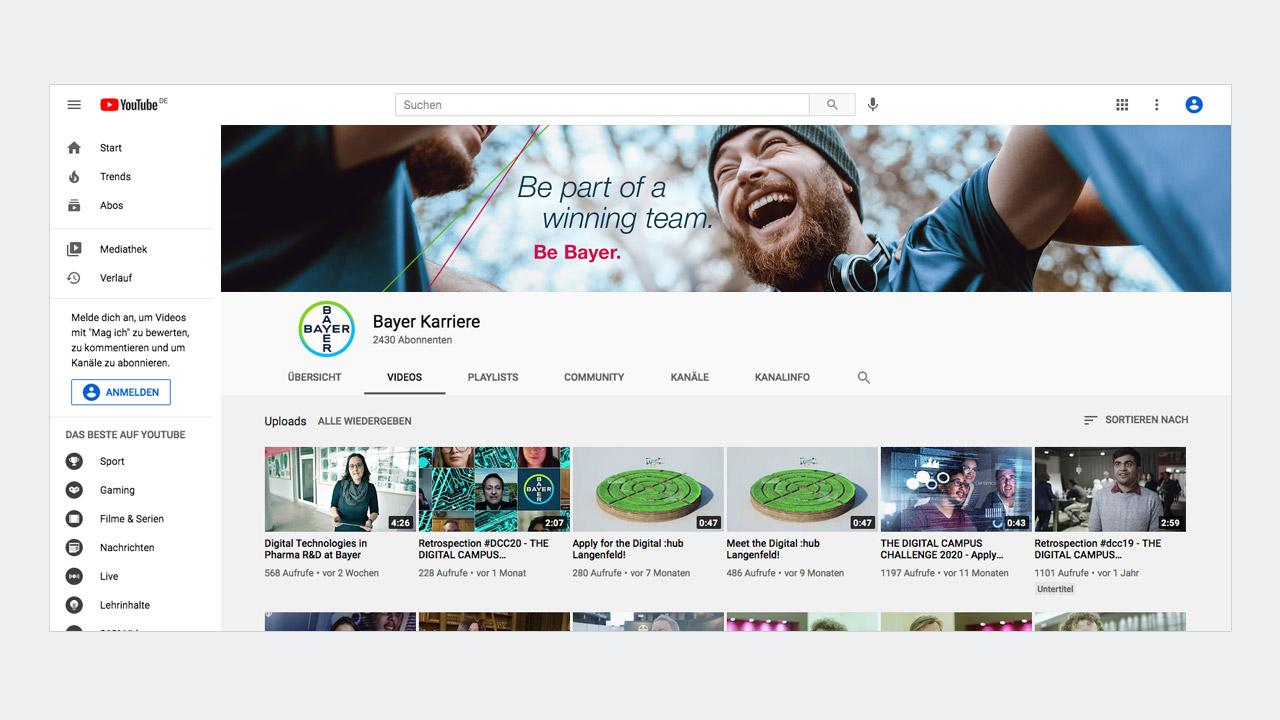This screenshot has height=720, width=1280.
Task: Click the blue account avatar icon
Action: pos(1194,105)
